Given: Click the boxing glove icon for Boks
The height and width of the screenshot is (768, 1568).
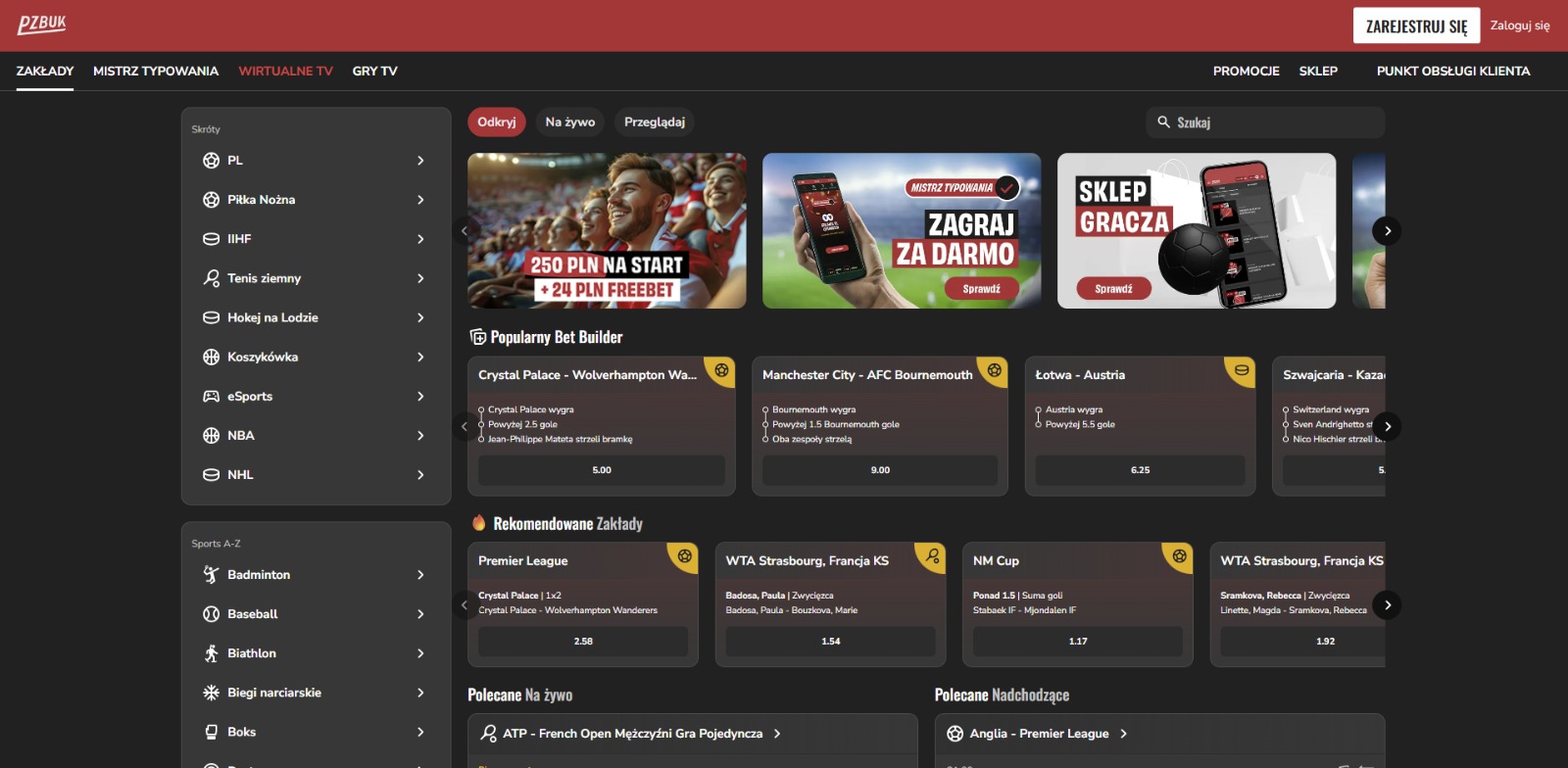Looking at the screenshot, I should (x=211, y=732).
